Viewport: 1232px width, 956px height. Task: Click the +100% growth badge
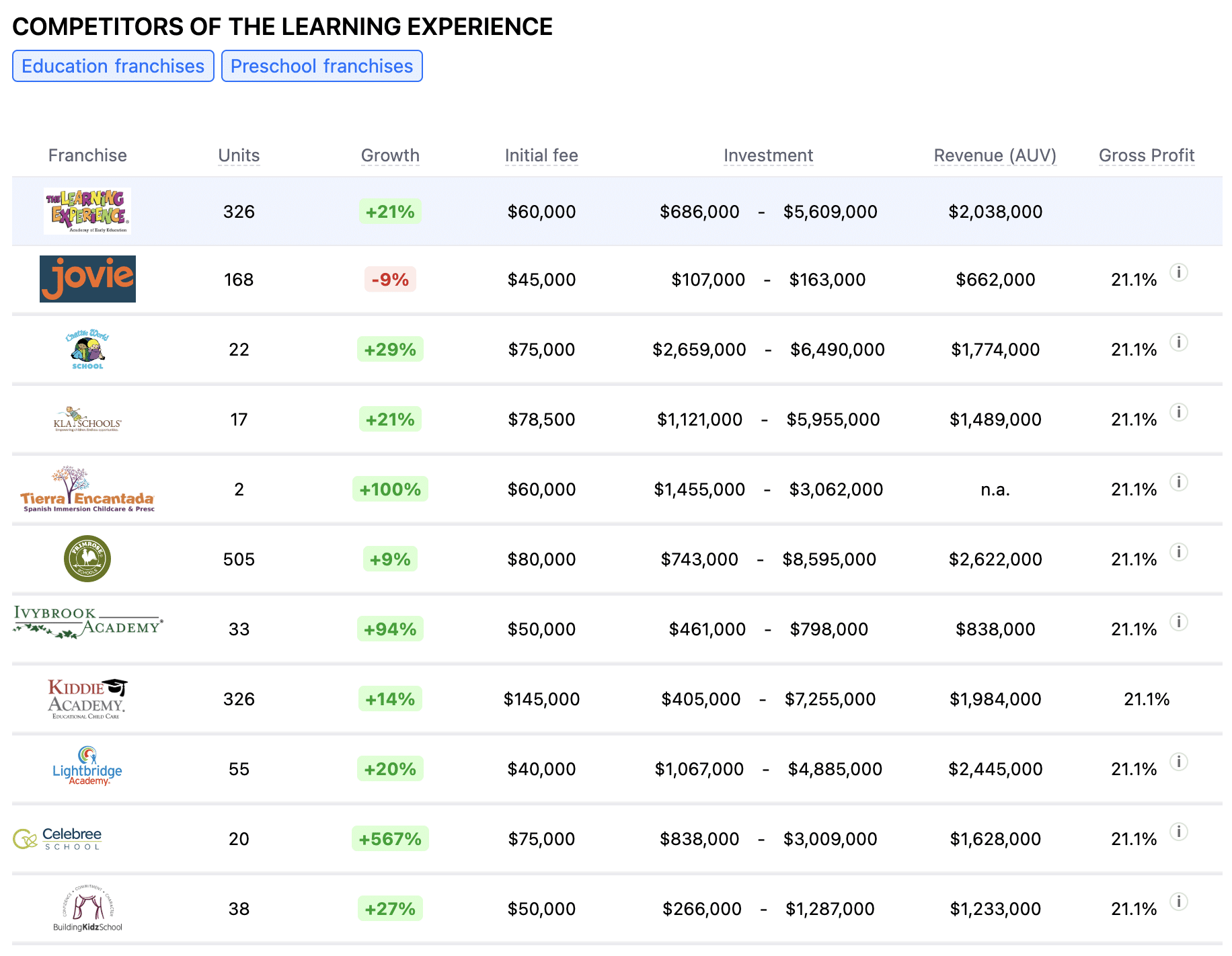[x=390, y=489]
